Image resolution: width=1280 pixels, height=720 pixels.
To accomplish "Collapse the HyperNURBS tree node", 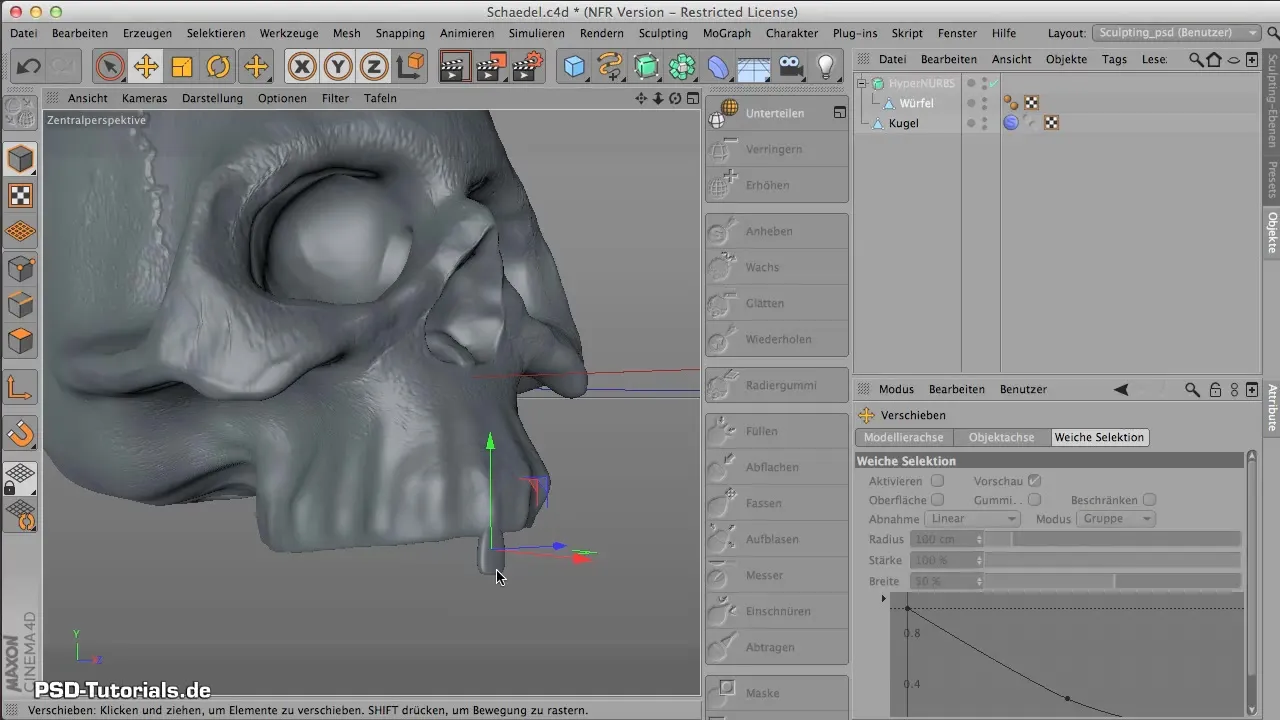I will 863,83.
